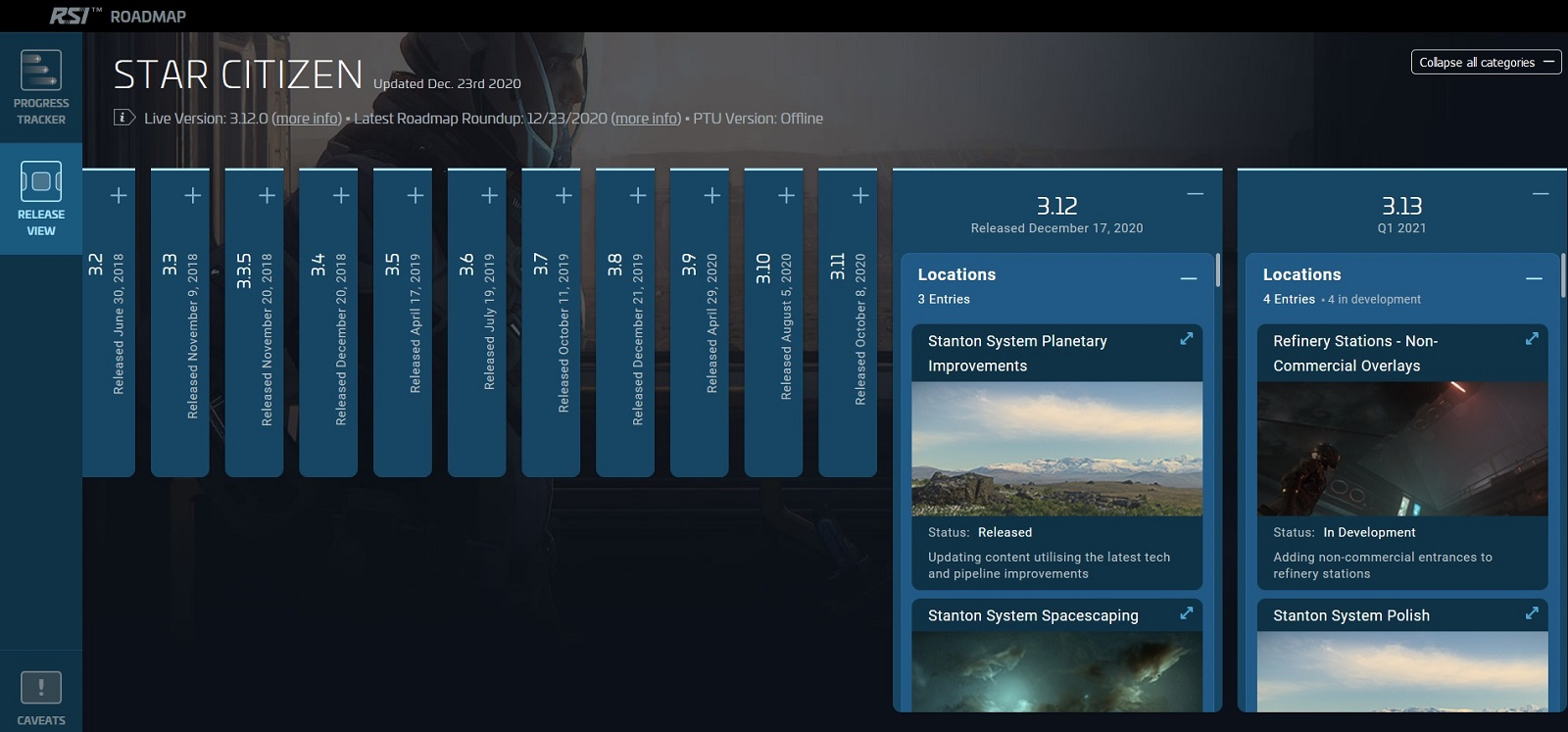This screenshot has width=1568, height=732.
Task: Enlarge Stanton System Planetary Improvements card
Action: [1186, 339]
